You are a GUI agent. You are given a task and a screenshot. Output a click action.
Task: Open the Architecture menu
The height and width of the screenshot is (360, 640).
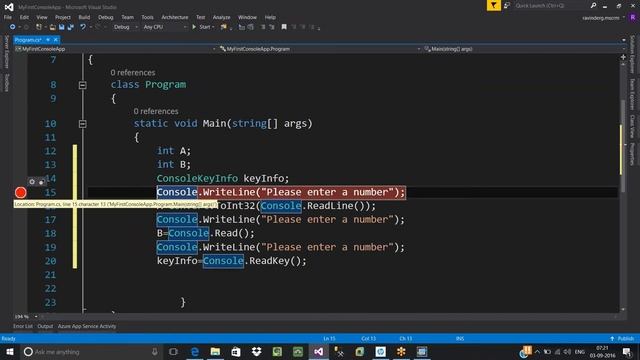pyautogui.click(x=175, y=17)
